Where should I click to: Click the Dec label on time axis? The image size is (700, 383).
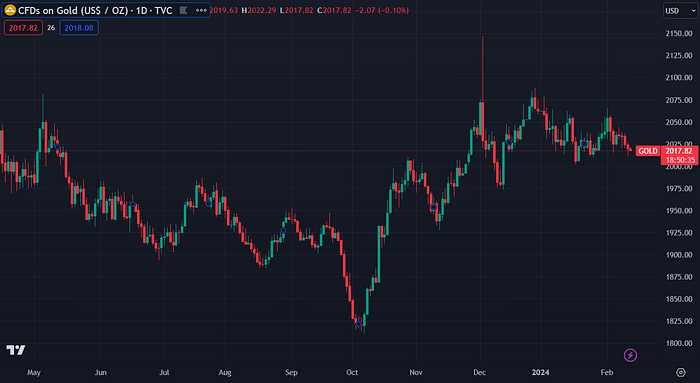(479, 372)
